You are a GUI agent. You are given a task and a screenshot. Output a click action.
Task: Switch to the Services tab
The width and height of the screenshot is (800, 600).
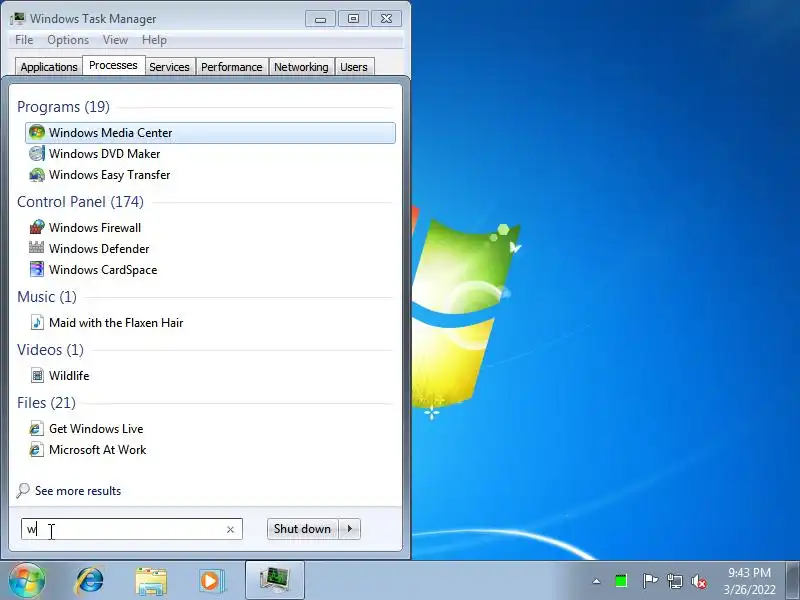pos(169,67)
